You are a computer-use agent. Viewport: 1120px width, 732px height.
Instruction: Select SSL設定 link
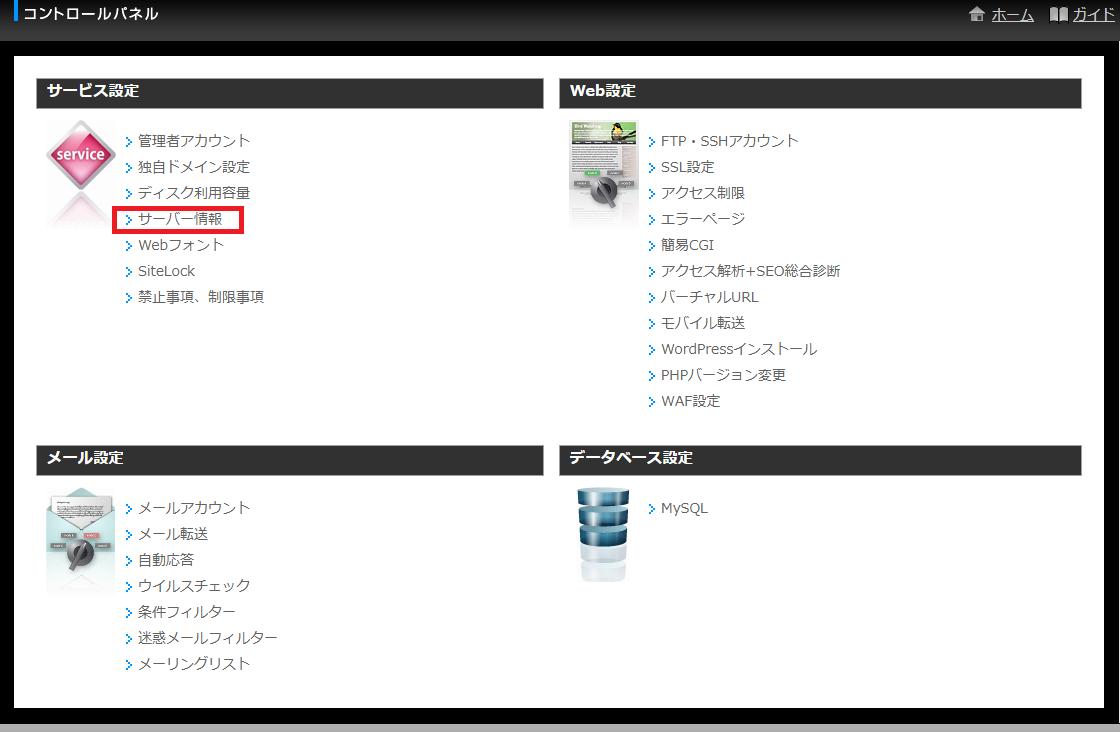(688, 167)
